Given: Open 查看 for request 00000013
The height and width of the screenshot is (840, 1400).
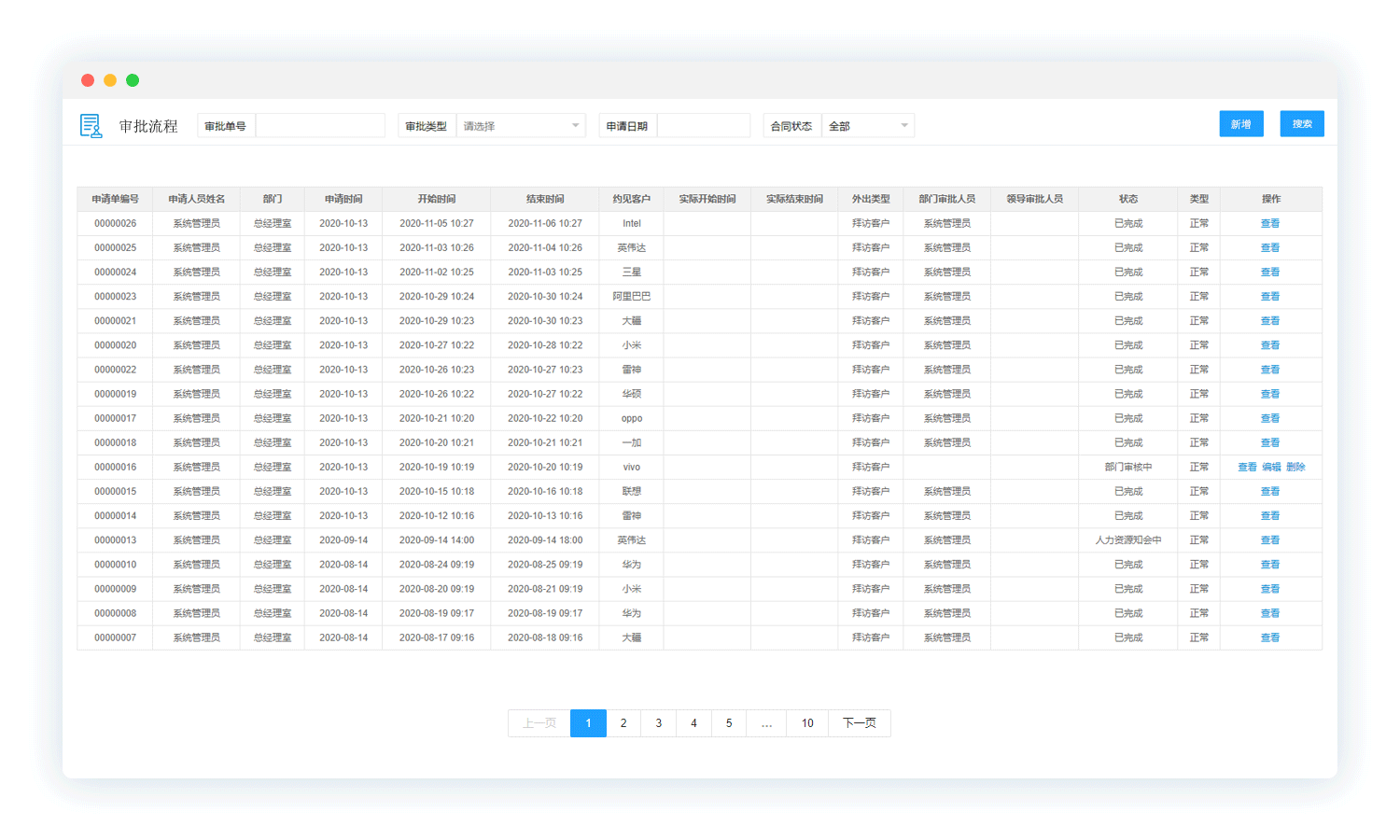Looking at the screenshot, I should (x=1269, y=540).
